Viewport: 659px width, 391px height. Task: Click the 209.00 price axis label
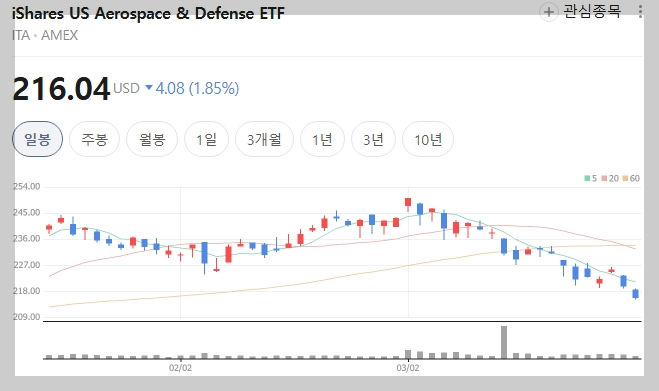point(27,317)
